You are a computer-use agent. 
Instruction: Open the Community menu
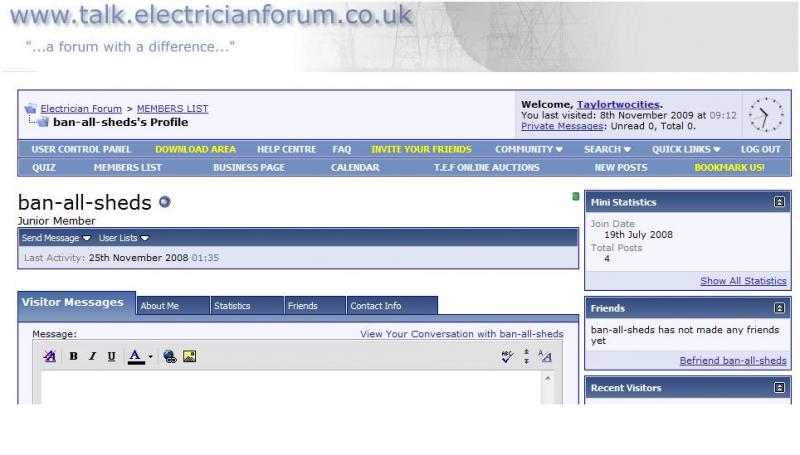click(528, 149)
